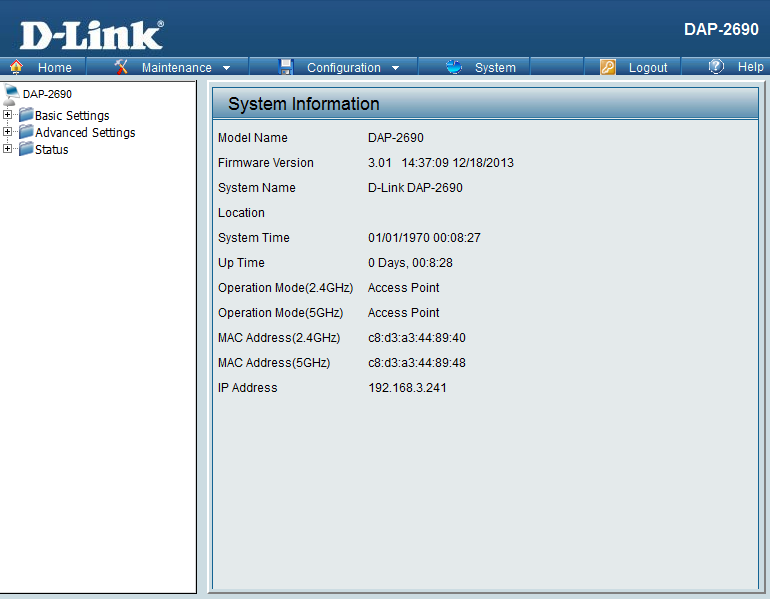Click the System Information heading
This screenshot has width=770, height=599.
click(x=303, y=104)
